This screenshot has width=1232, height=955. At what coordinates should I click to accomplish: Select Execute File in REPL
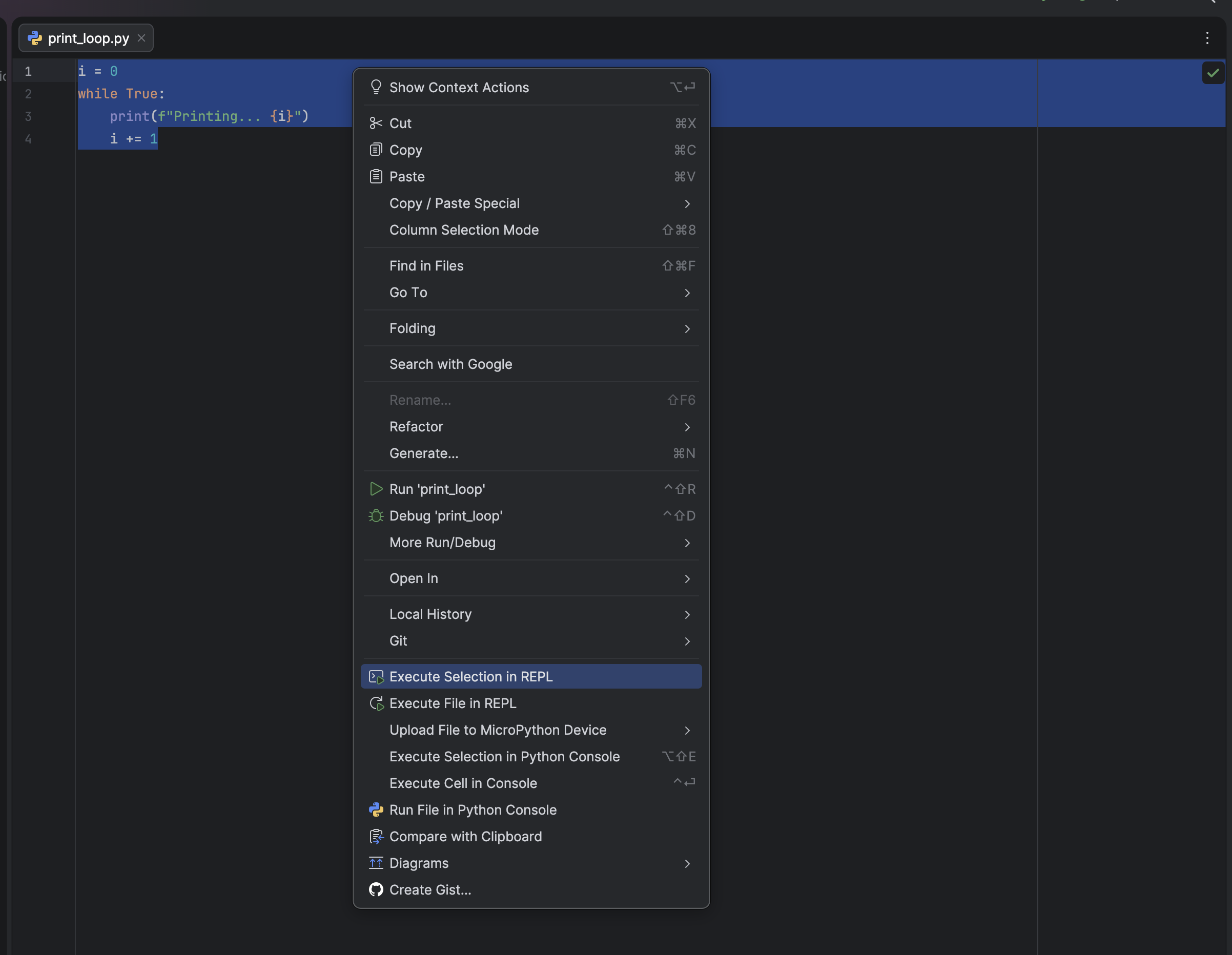(x=531, y=703)
